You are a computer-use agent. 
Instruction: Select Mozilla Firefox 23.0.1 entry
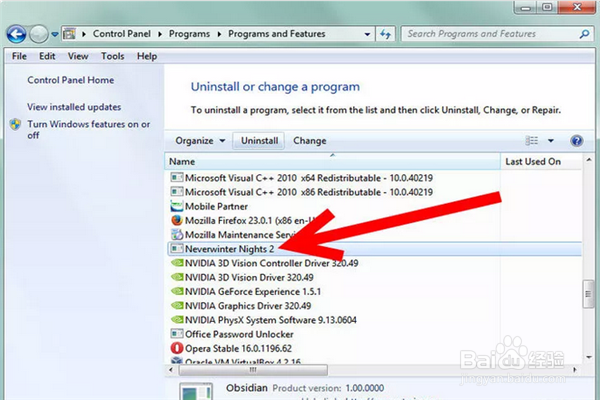249,220
